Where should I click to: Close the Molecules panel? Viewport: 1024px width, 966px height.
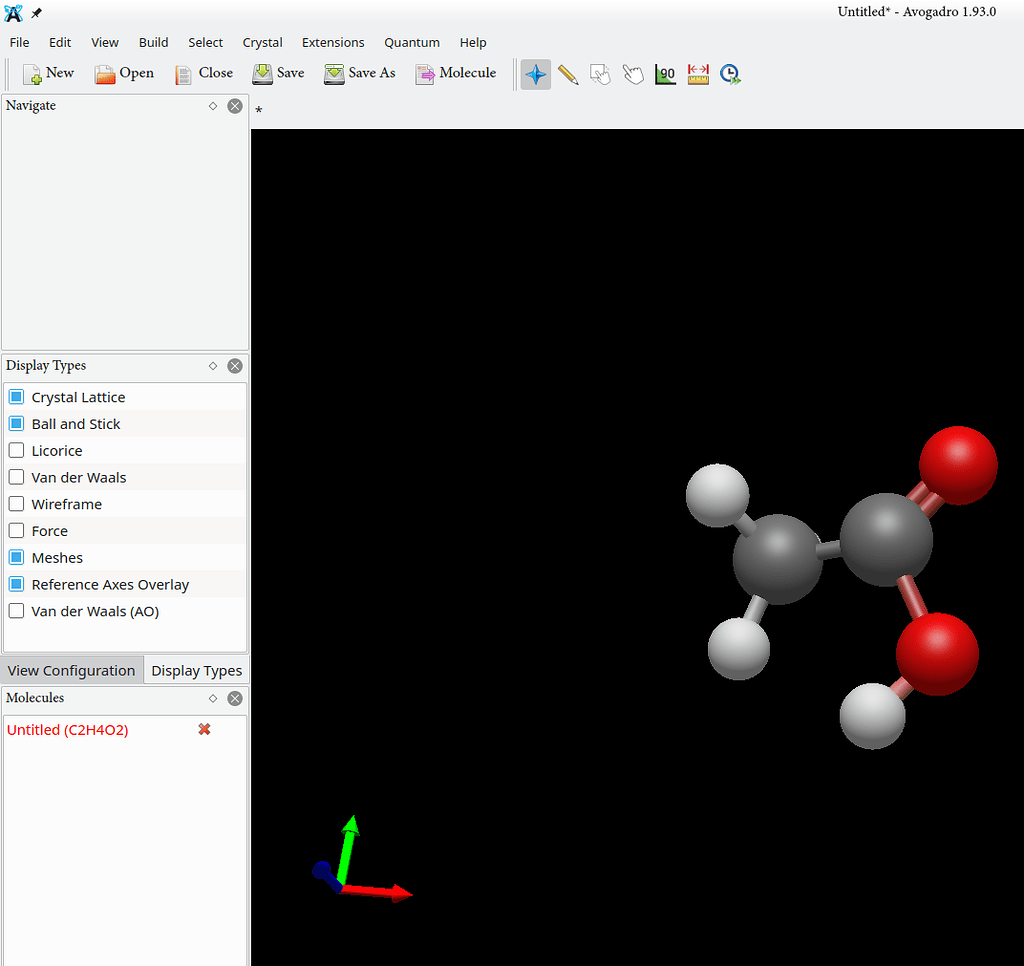[235, 698]
